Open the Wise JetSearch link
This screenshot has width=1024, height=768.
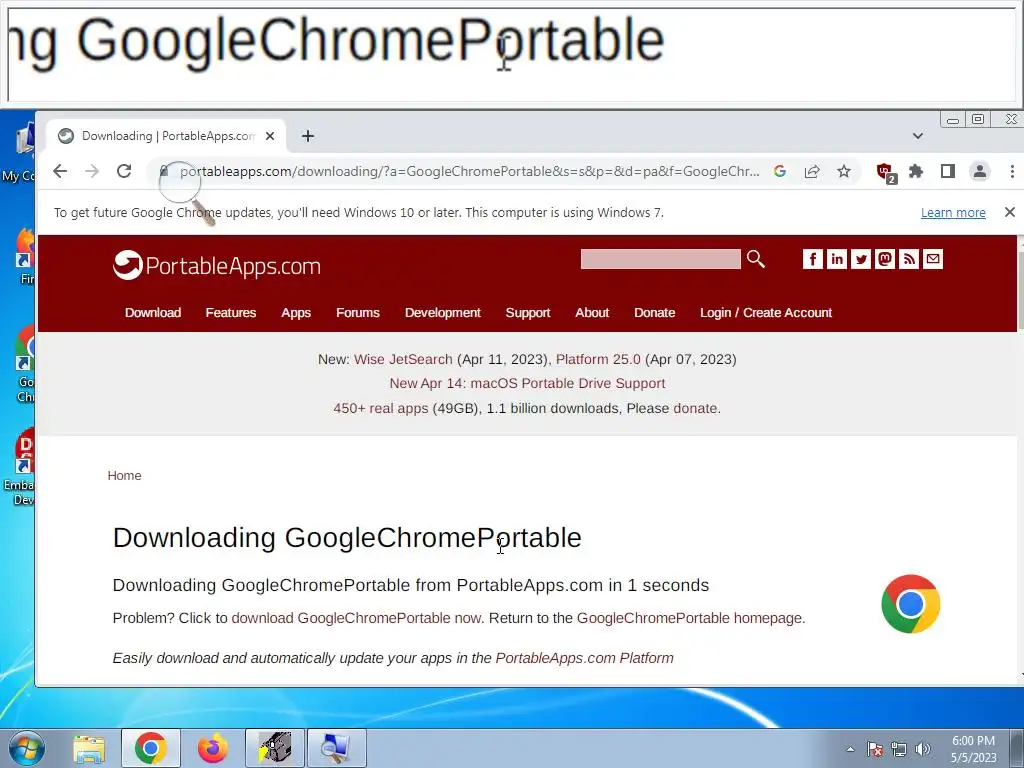[x=403, y=359]
